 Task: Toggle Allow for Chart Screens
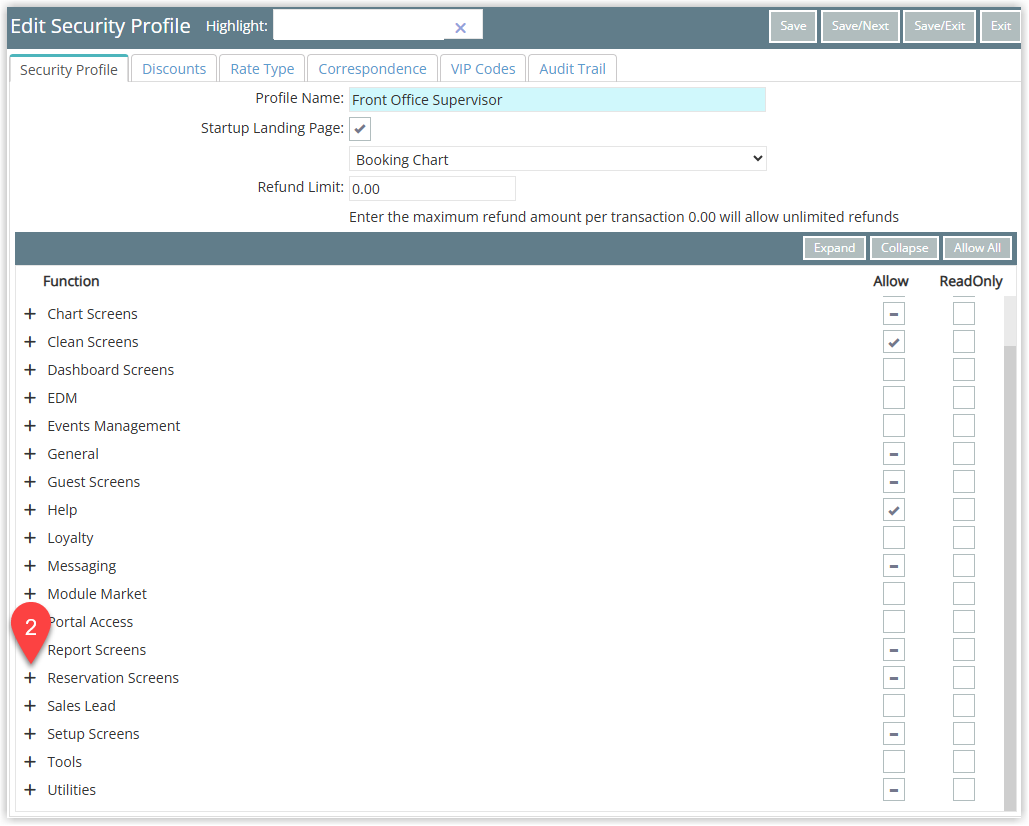pyautogui.click(x=894, y=314)
